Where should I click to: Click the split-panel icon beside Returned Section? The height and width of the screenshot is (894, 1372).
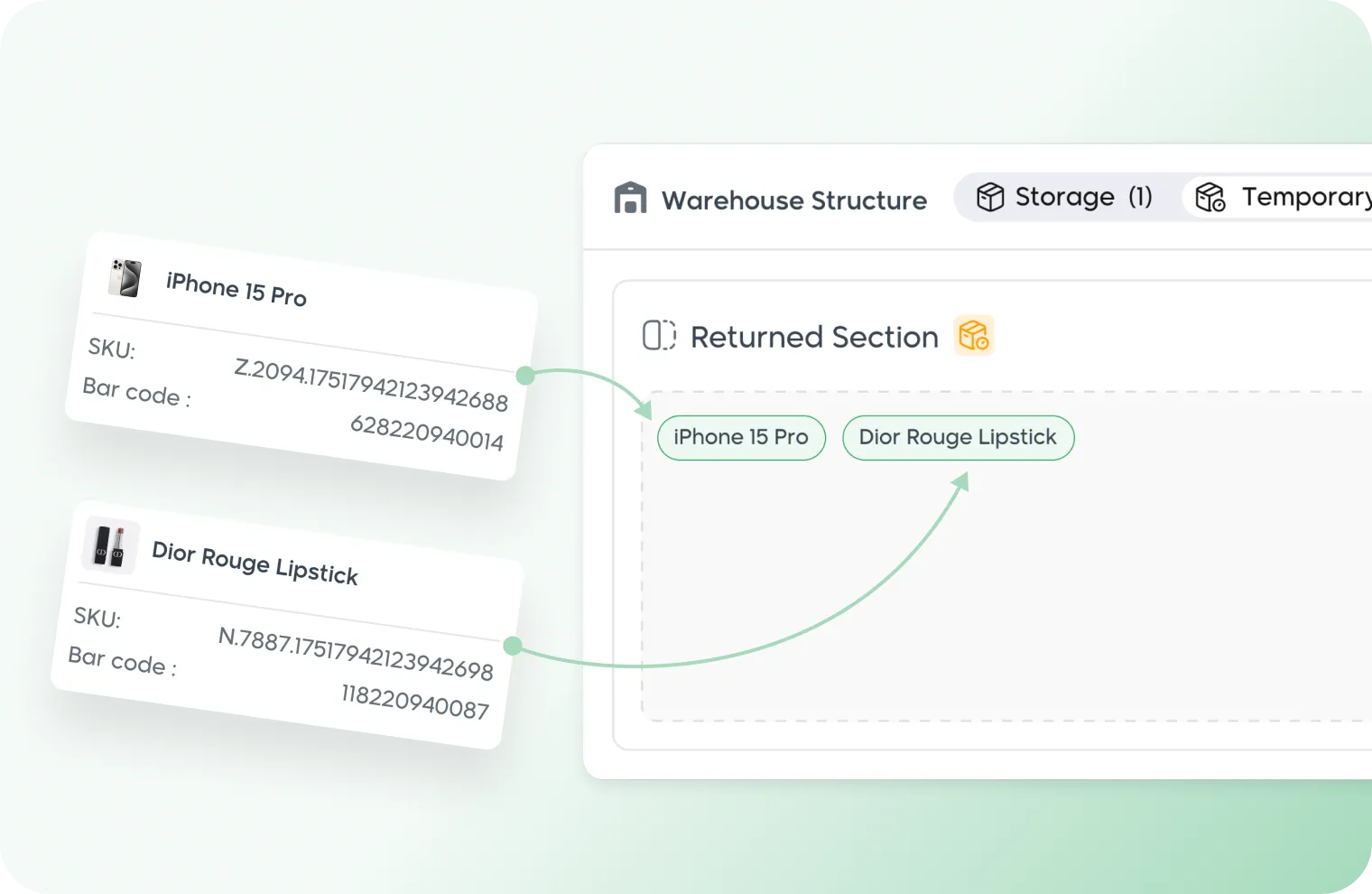[x=659, y=335]
